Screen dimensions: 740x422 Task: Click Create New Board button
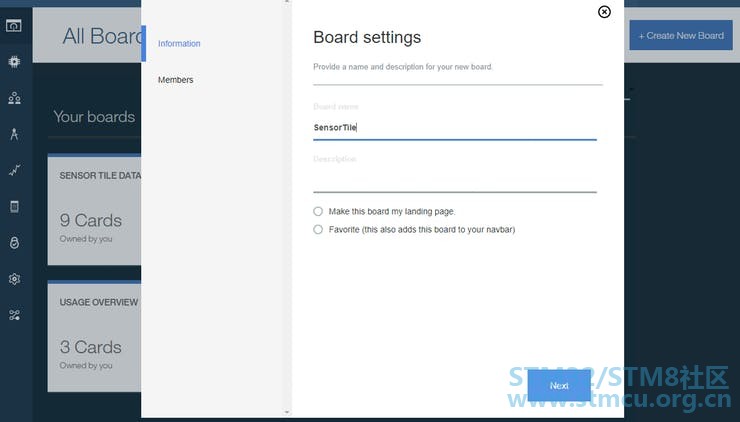681,35
